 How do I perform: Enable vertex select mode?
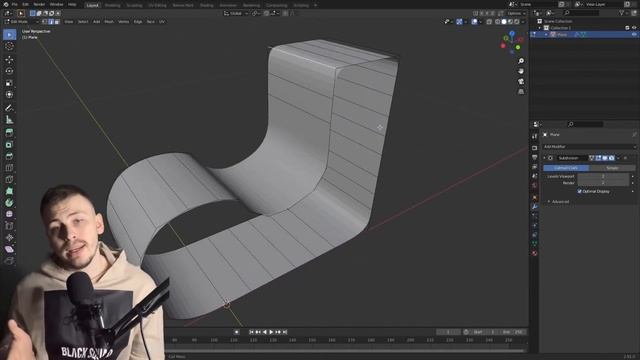pos(45,22)
